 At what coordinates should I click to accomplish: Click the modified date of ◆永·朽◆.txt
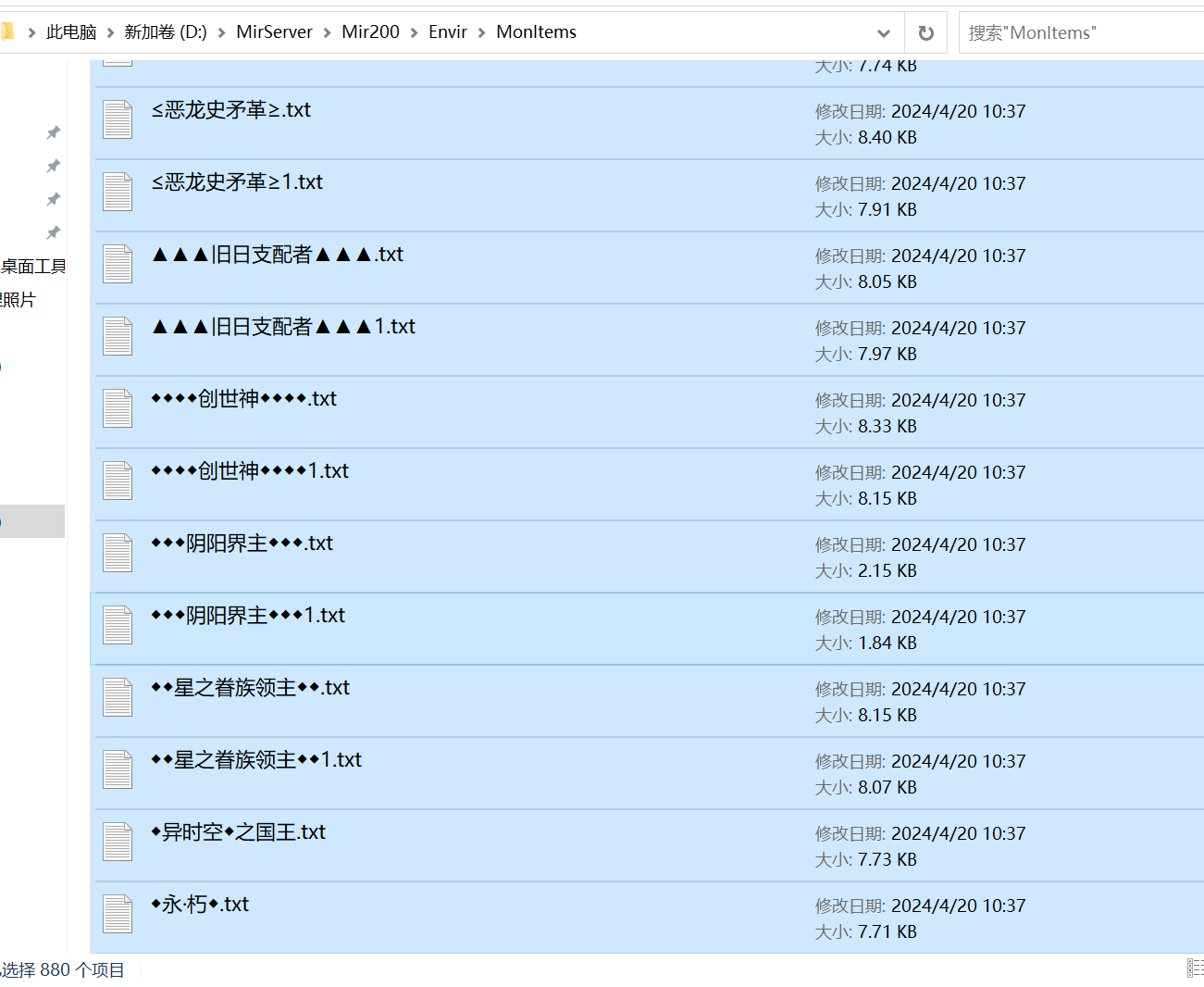[x=958, y=906]
